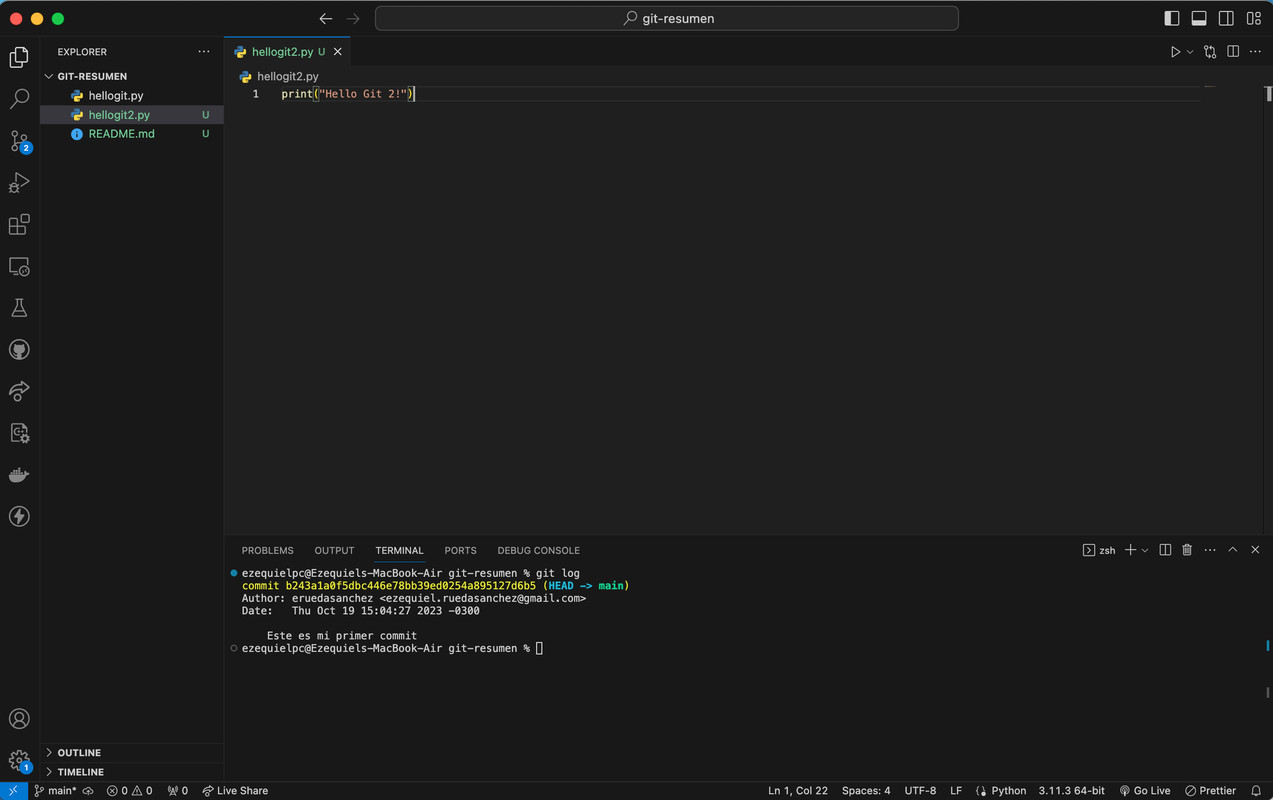The width and height of the screenshot is (1273, 800).
Task: Click Ln 1, Col 22 in status bar
Action: pos(798,791)
